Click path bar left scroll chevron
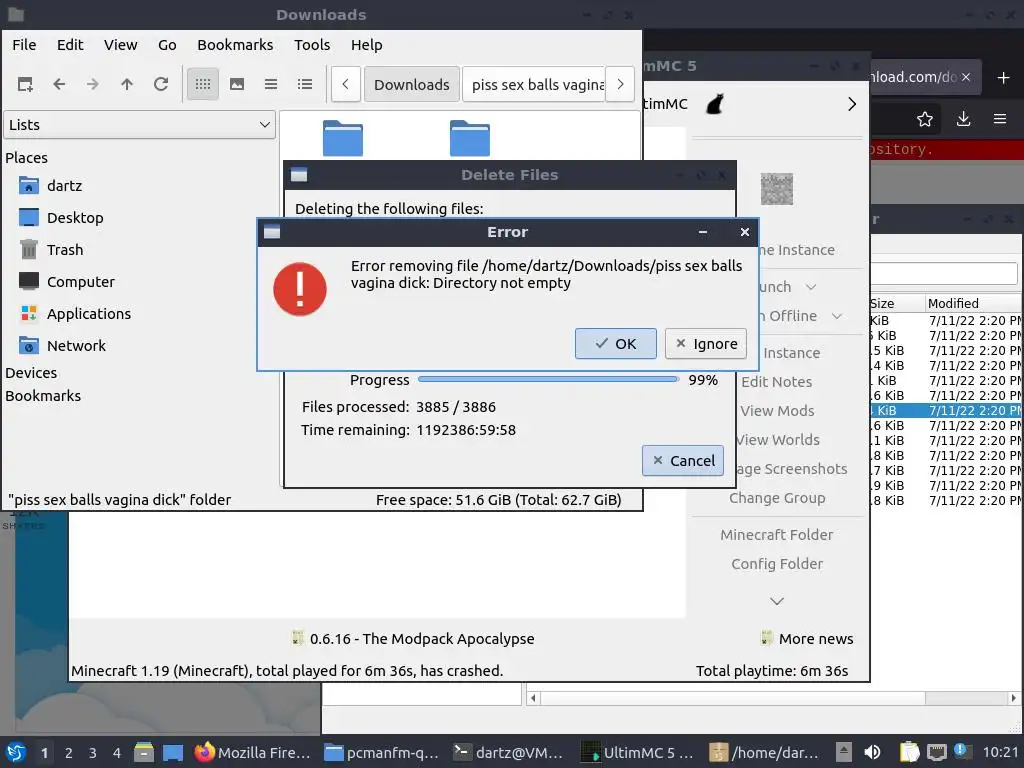1024x768 pixels. (345, 84)
